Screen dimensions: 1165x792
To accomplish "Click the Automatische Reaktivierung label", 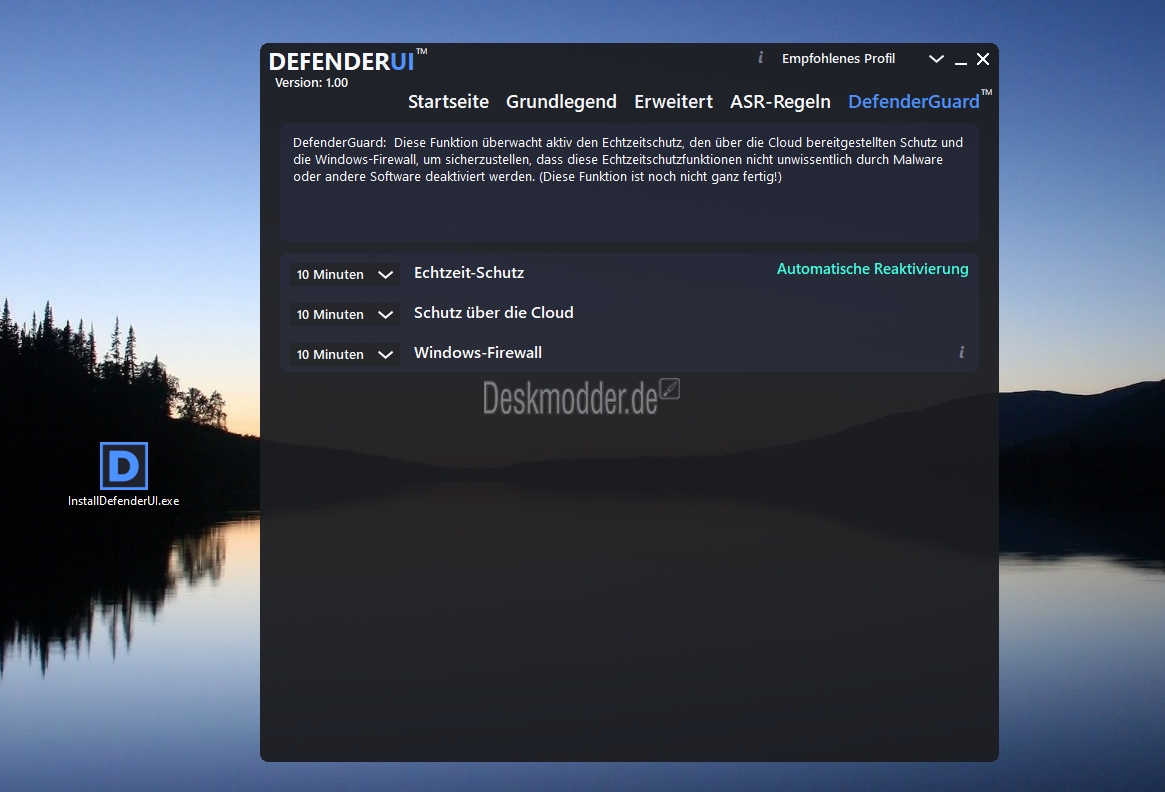I will (x=872, y=269).
